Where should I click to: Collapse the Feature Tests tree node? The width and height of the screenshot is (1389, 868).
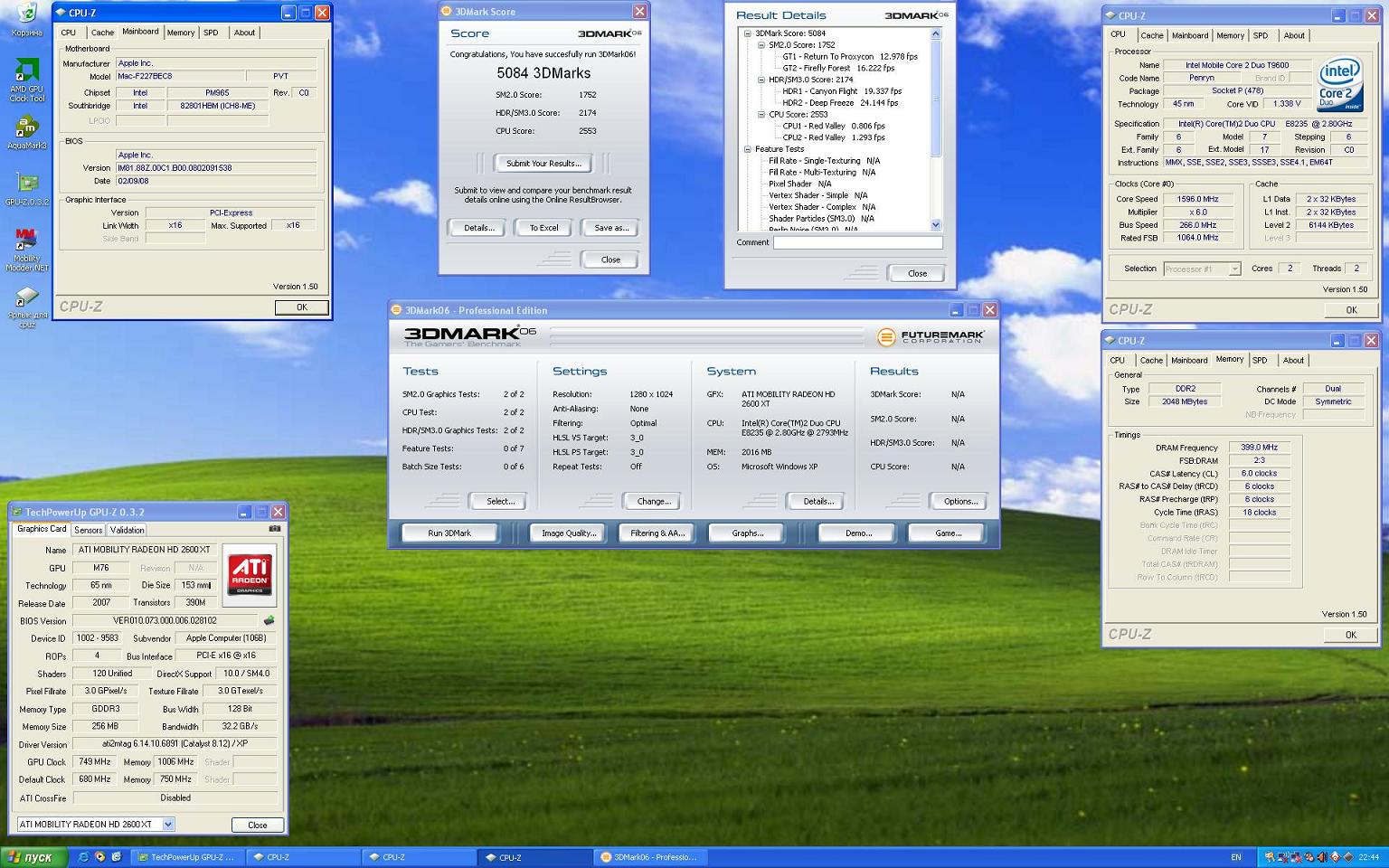(x=747, y=149)
